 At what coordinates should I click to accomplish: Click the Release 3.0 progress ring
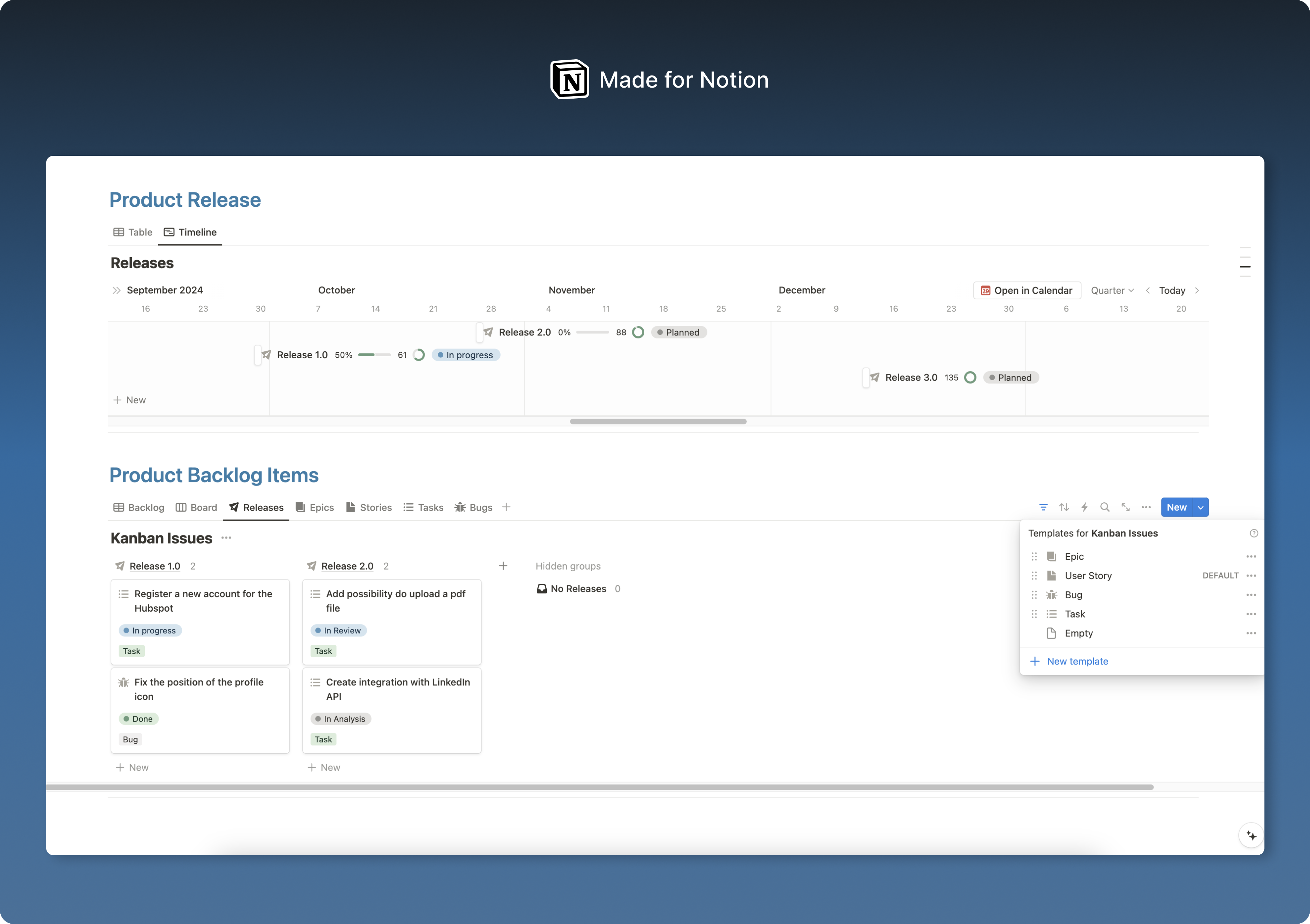970,377
